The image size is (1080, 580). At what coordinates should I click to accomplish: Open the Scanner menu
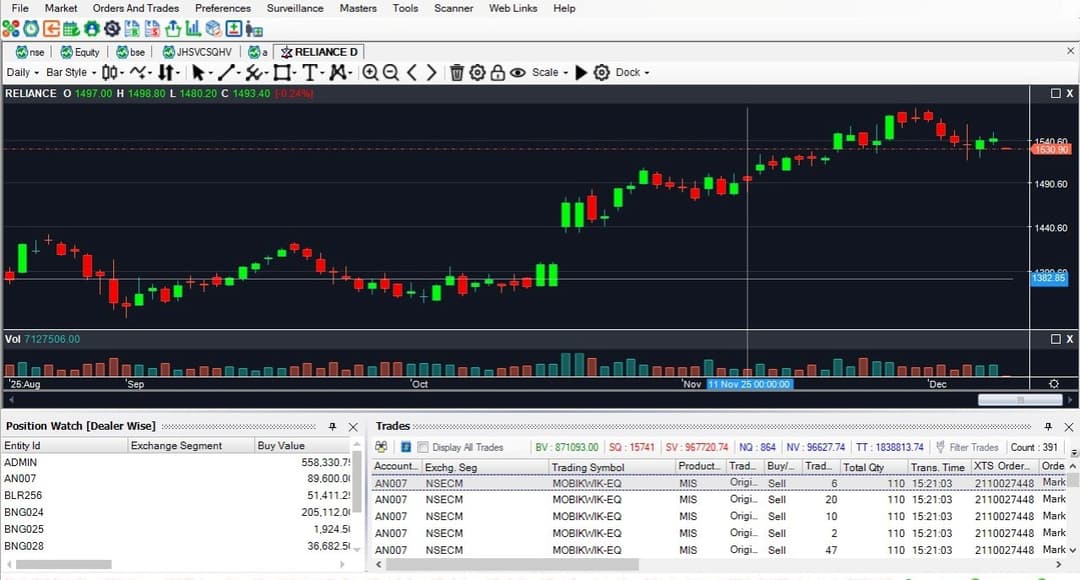pyautogui.click(x=453, y=8)
